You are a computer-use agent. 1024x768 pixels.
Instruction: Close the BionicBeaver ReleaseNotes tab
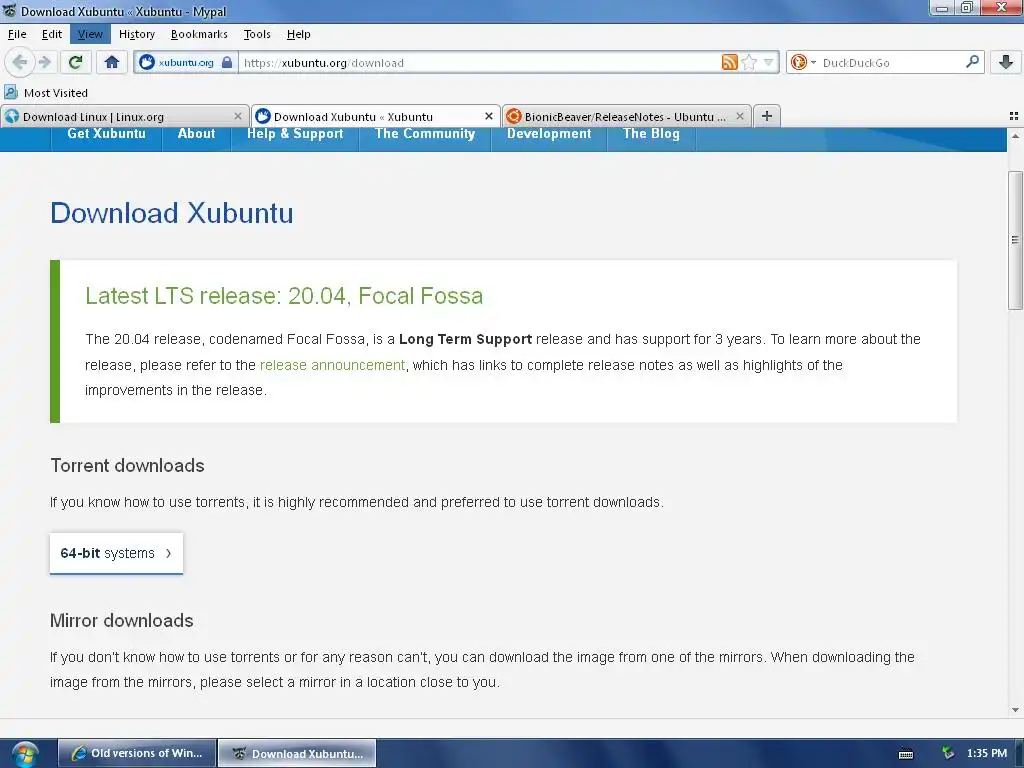tap(739, 116)
